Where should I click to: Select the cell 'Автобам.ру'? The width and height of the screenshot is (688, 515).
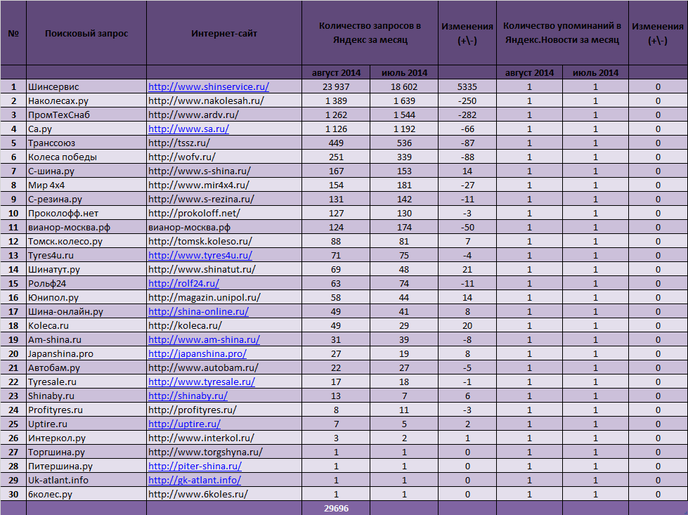point(86,368)
